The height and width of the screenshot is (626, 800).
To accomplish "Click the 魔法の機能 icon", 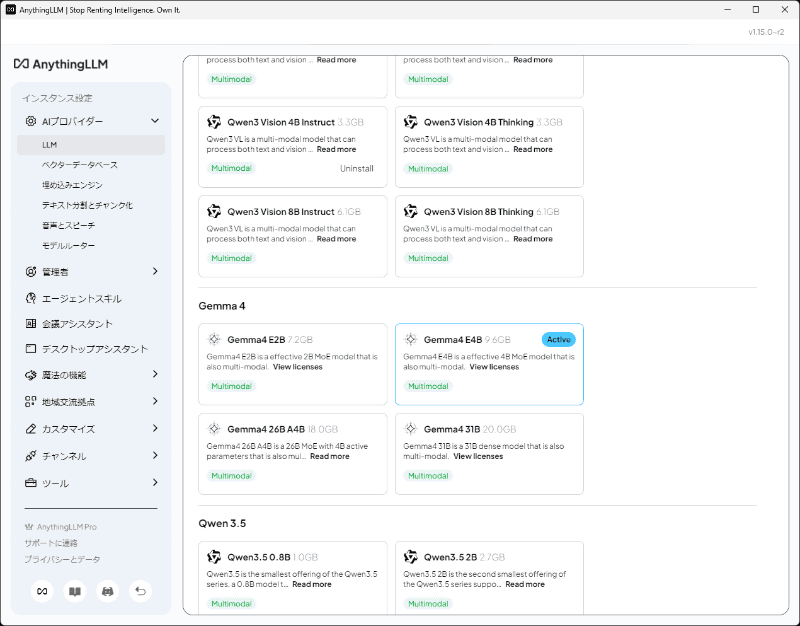I will tap(31, 375).
